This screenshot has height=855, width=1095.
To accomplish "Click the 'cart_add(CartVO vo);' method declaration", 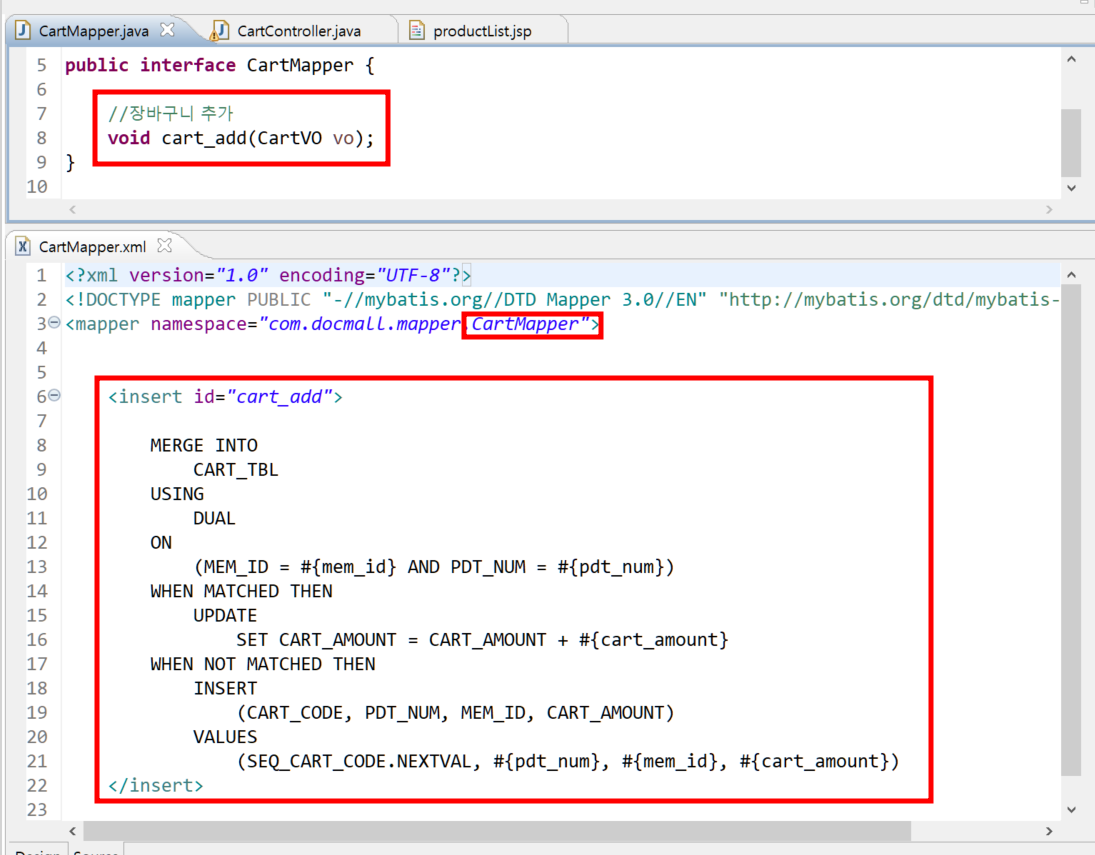I will 267,138.
